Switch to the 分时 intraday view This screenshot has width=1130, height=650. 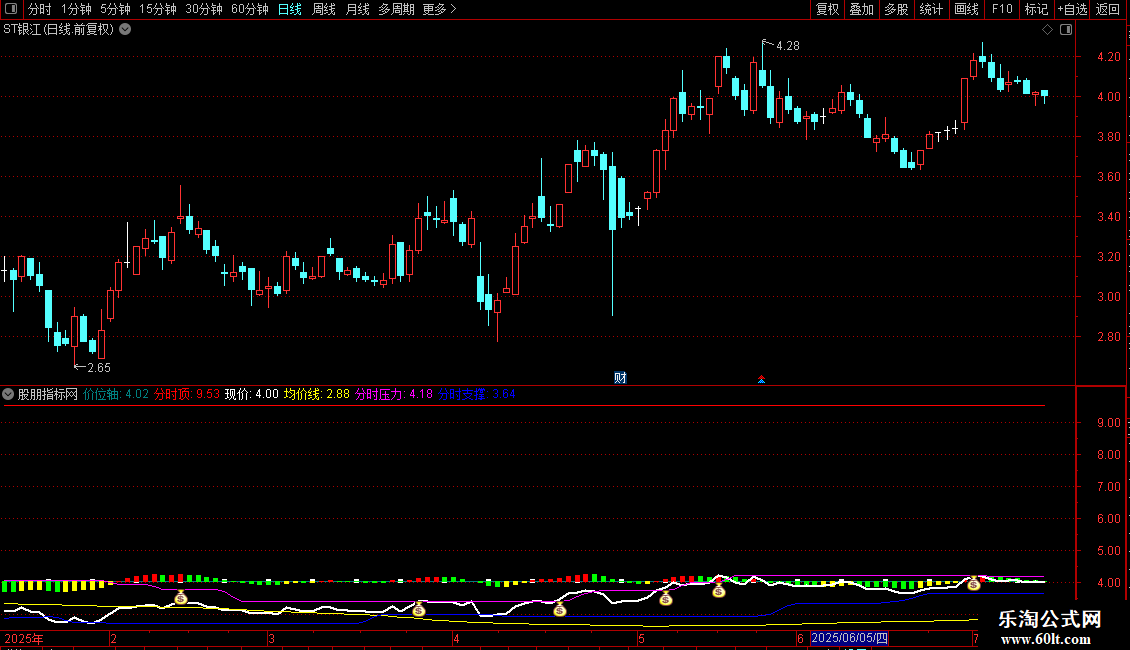40,9
